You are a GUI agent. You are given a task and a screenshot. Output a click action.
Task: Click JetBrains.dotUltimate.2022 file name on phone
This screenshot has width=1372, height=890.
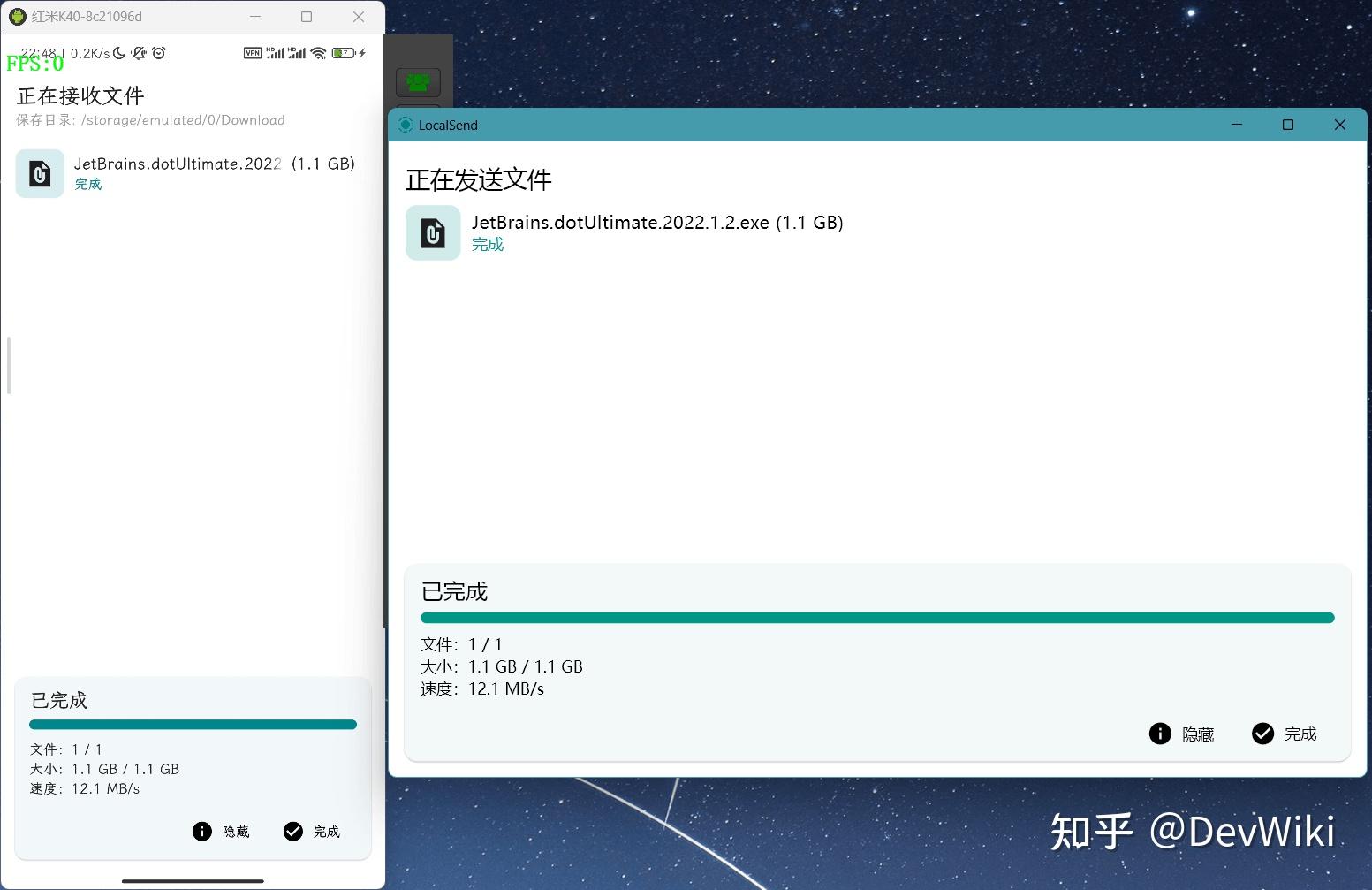tap(178, 164)
